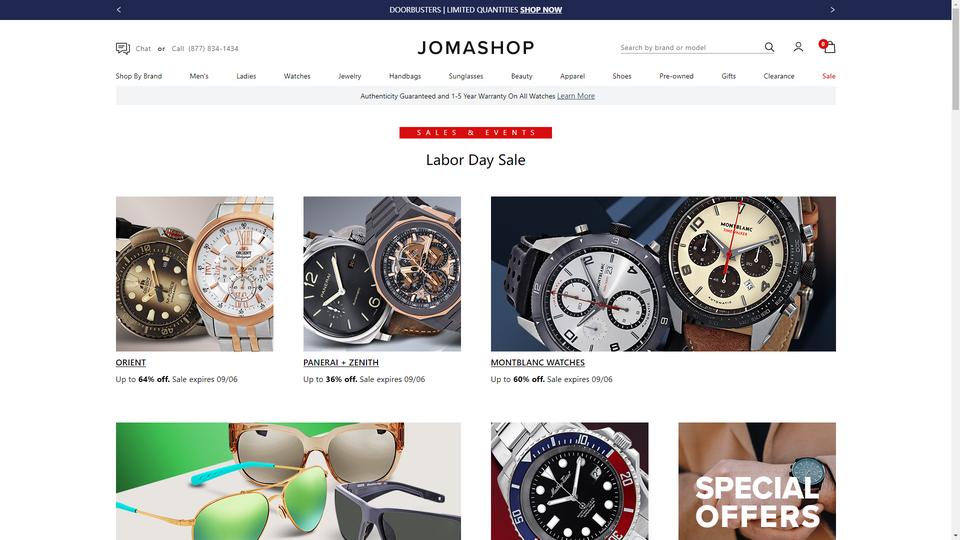The image size is (960, 540).
Task: Expand the Men's category menu
Action: coord(199,77)
